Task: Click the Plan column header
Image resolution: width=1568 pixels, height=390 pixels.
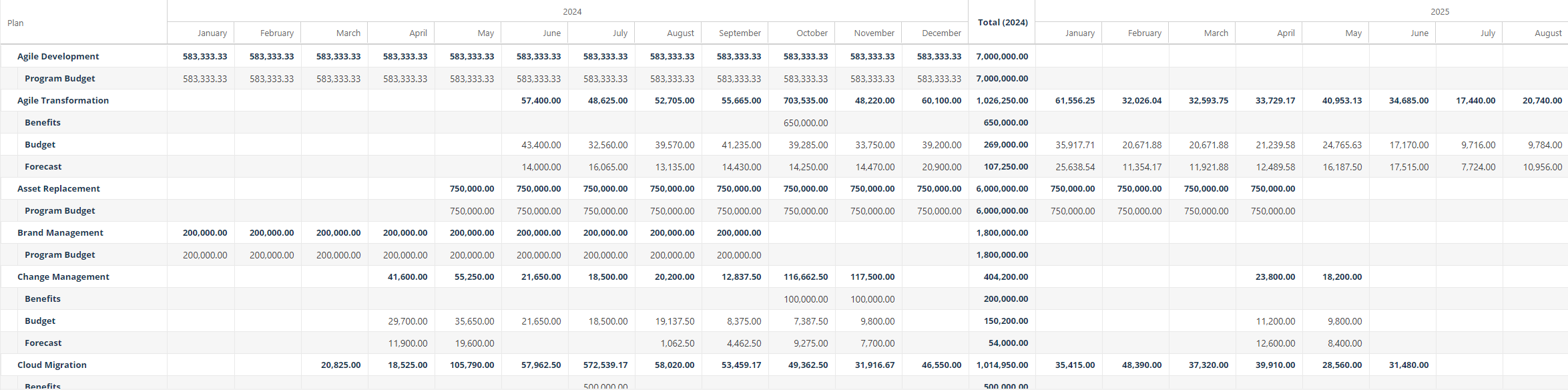Action: [83, 23]
